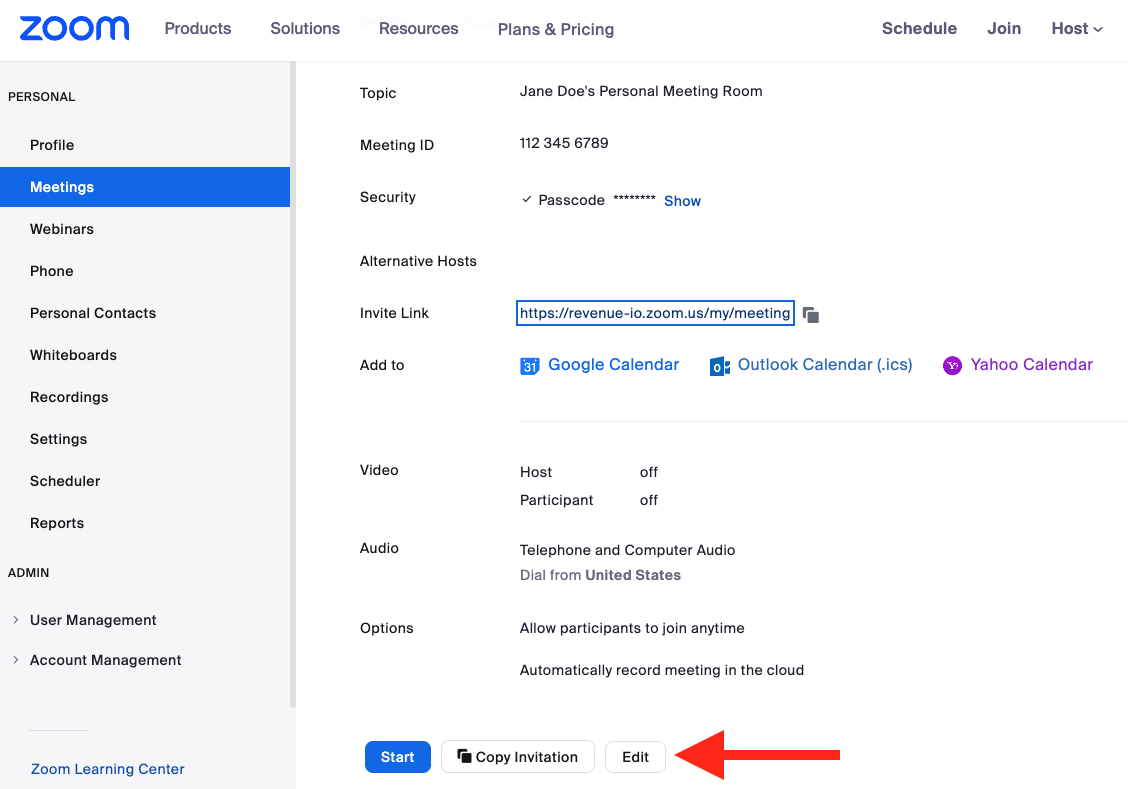Click the Outlook Calendar icon
1128x789 pixels.
click(719, 366)
